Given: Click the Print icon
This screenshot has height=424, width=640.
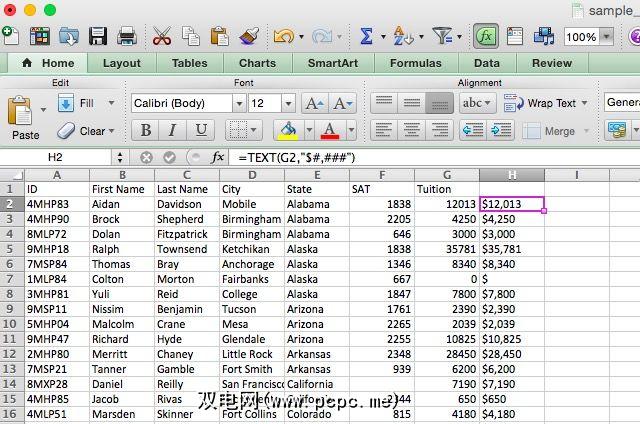Looking at the screenshot, I should click(127, 36).
